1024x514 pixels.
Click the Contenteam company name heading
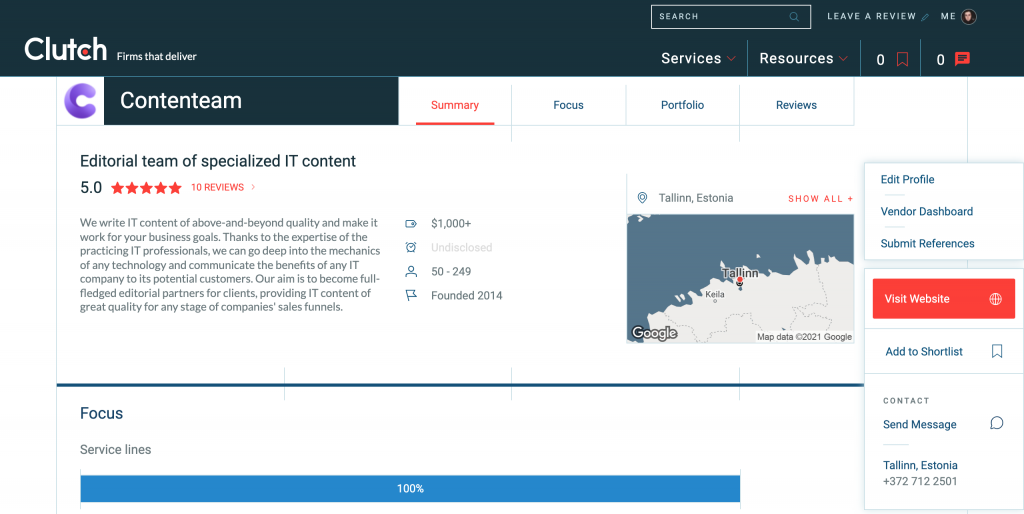[181, 101]
